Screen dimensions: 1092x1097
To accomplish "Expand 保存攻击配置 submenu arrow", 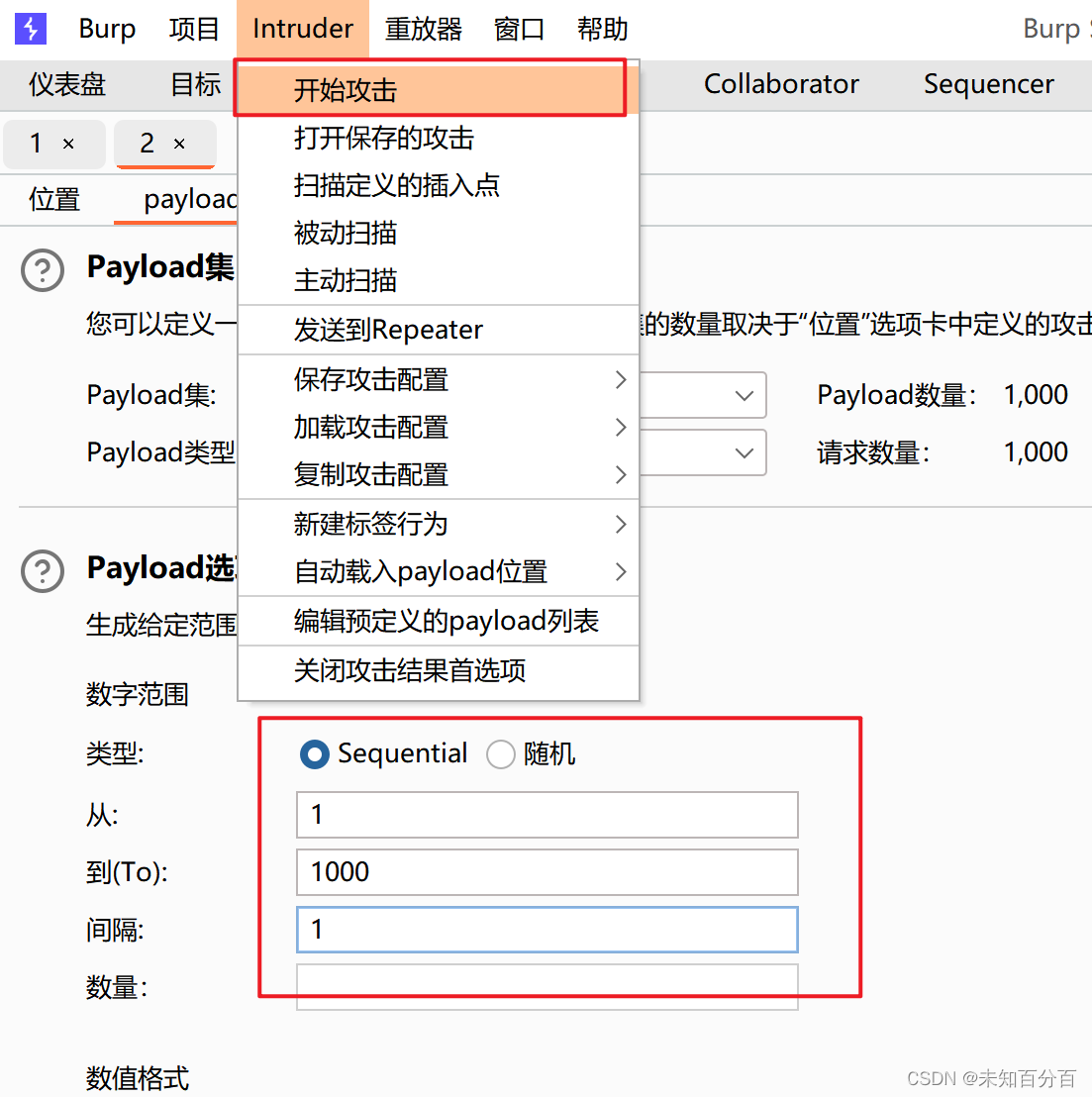I will (621, 380).
